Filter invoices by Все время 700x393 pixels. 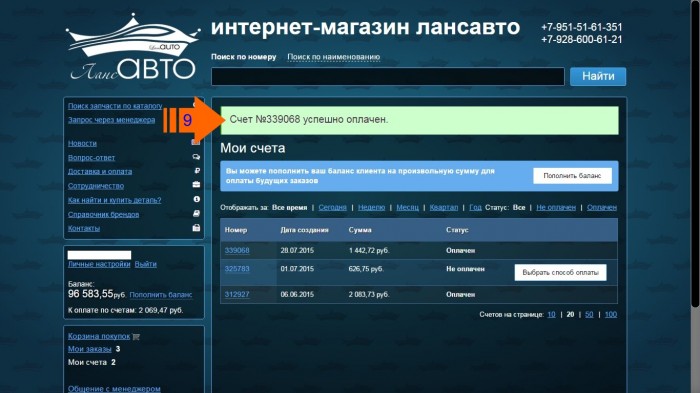point(290,207)
